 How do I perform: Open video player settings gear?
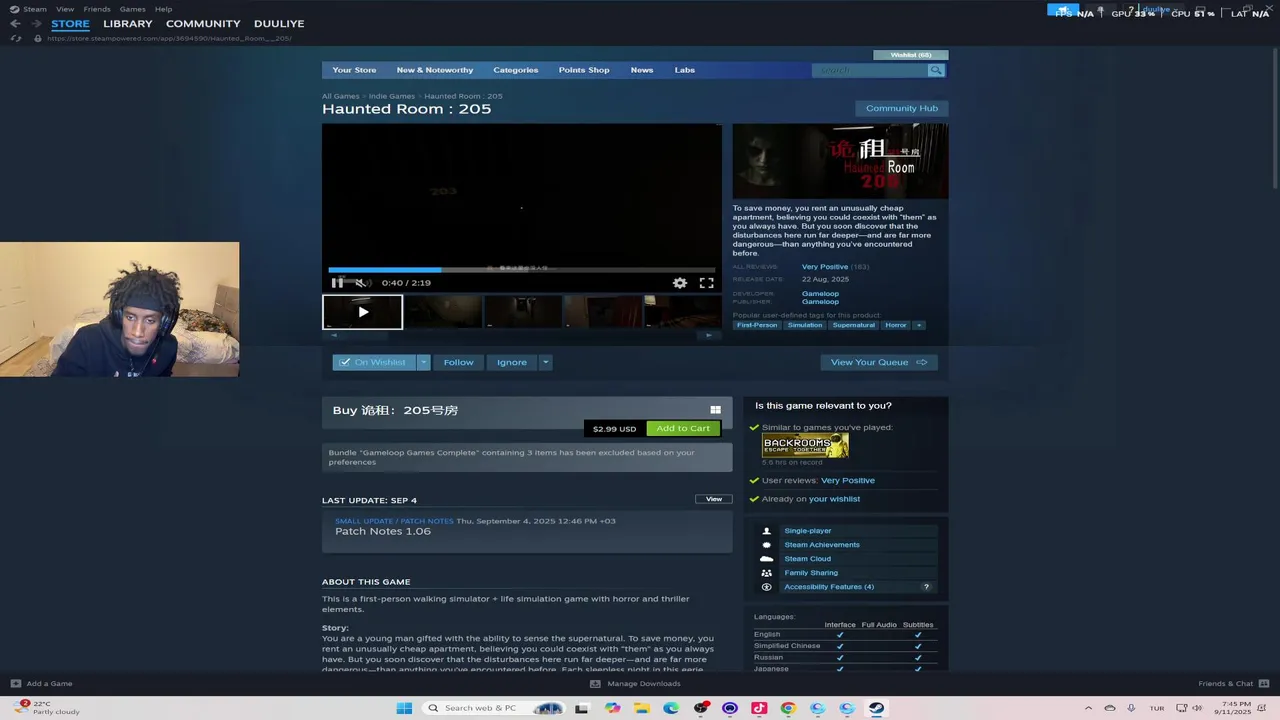coord(680,283)
